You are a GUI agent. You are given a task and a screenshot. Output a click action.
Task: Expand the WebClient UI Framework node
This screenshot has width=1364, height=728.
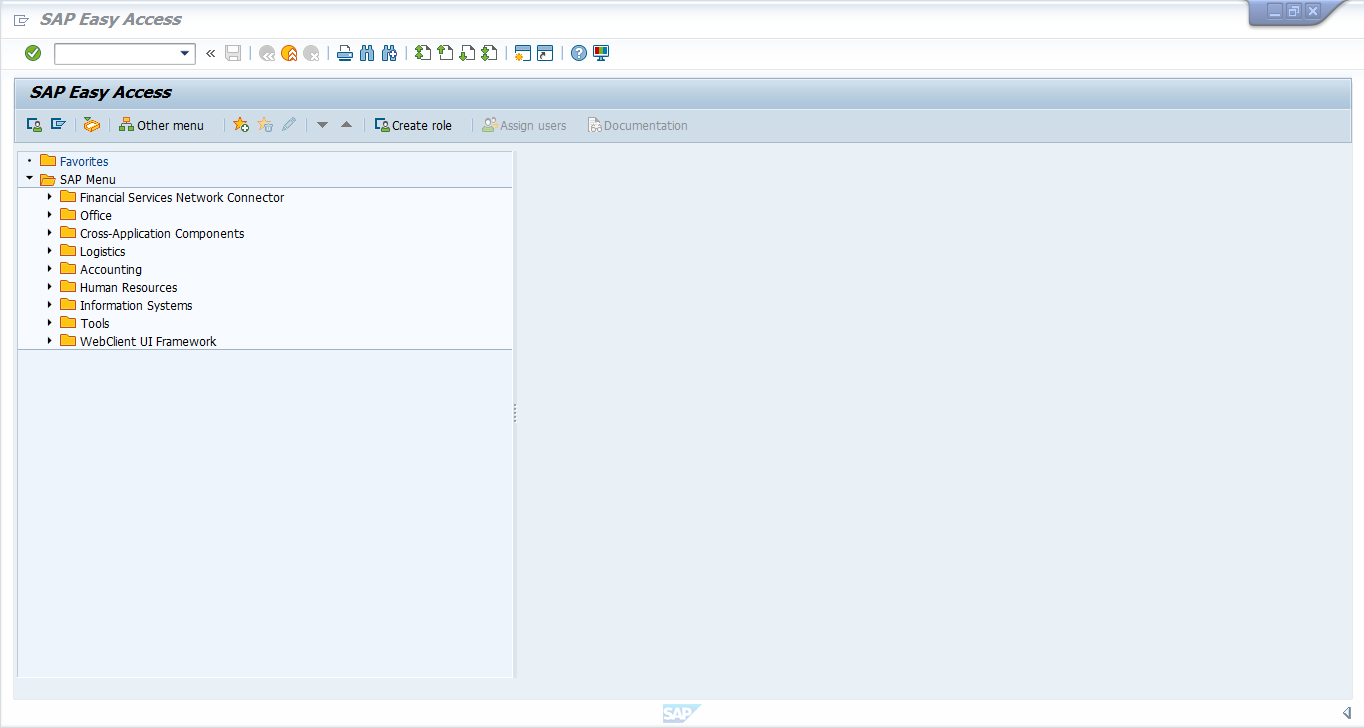[x=49, y=341]
